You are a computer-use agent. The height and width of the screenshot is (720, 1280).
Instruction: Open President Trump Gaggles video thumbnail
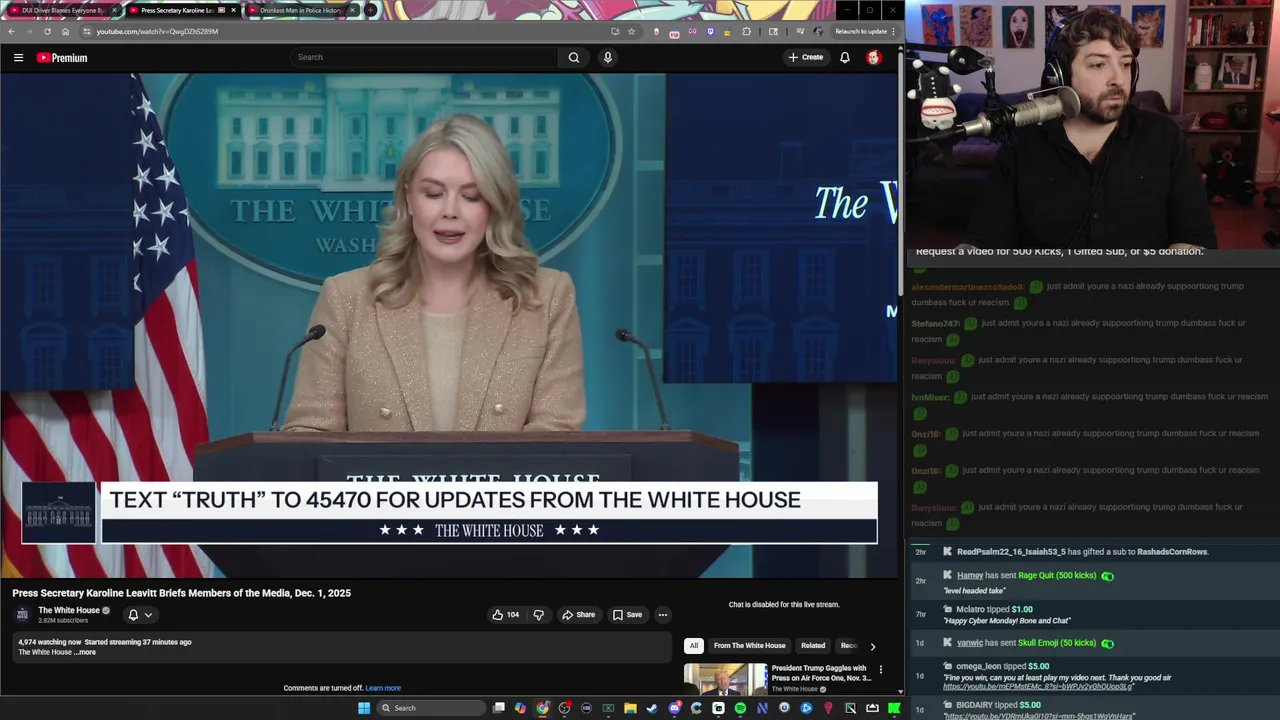pyautogui.click(x=725, y=679)
